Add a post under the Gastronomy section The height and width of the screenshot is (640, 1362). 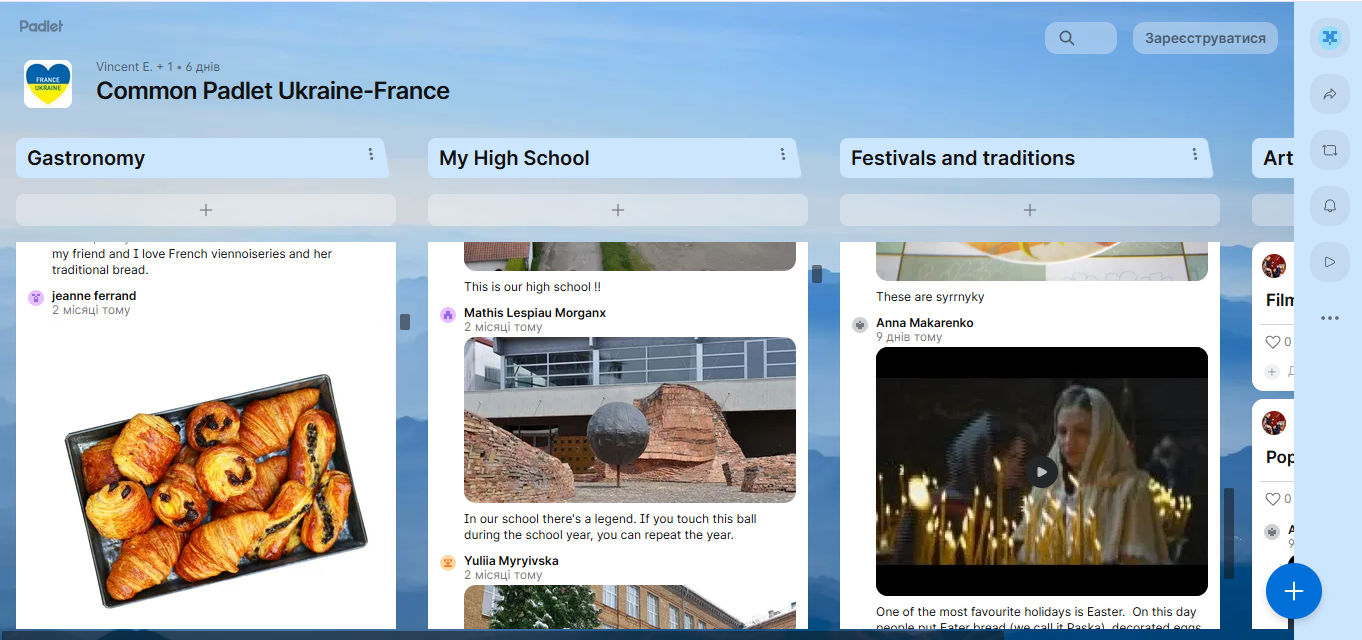206,210
